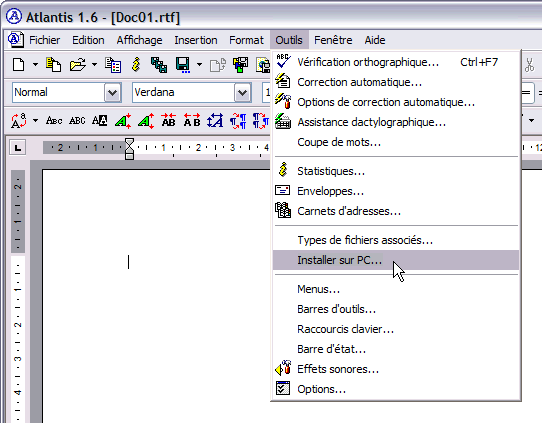
Task: Click the scissors Cut icon
Action: coord(529,65)
